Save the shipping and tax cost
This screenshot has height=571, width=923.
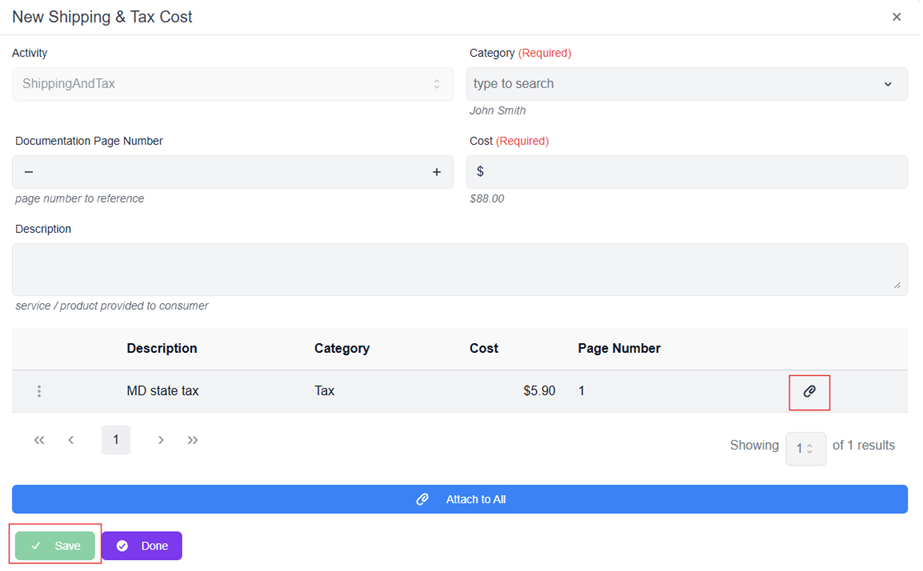pos(55,546)
